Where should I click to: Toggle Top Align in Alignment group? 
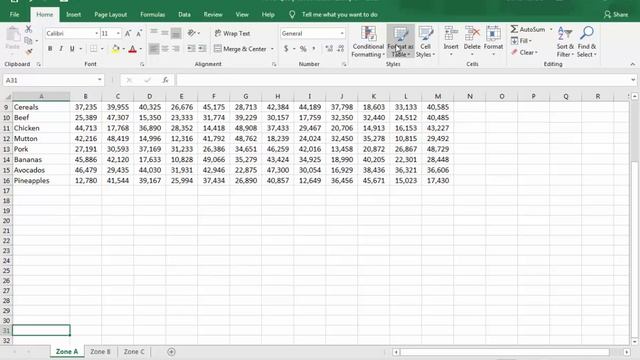pyautogui.click(x=153, y=33)
